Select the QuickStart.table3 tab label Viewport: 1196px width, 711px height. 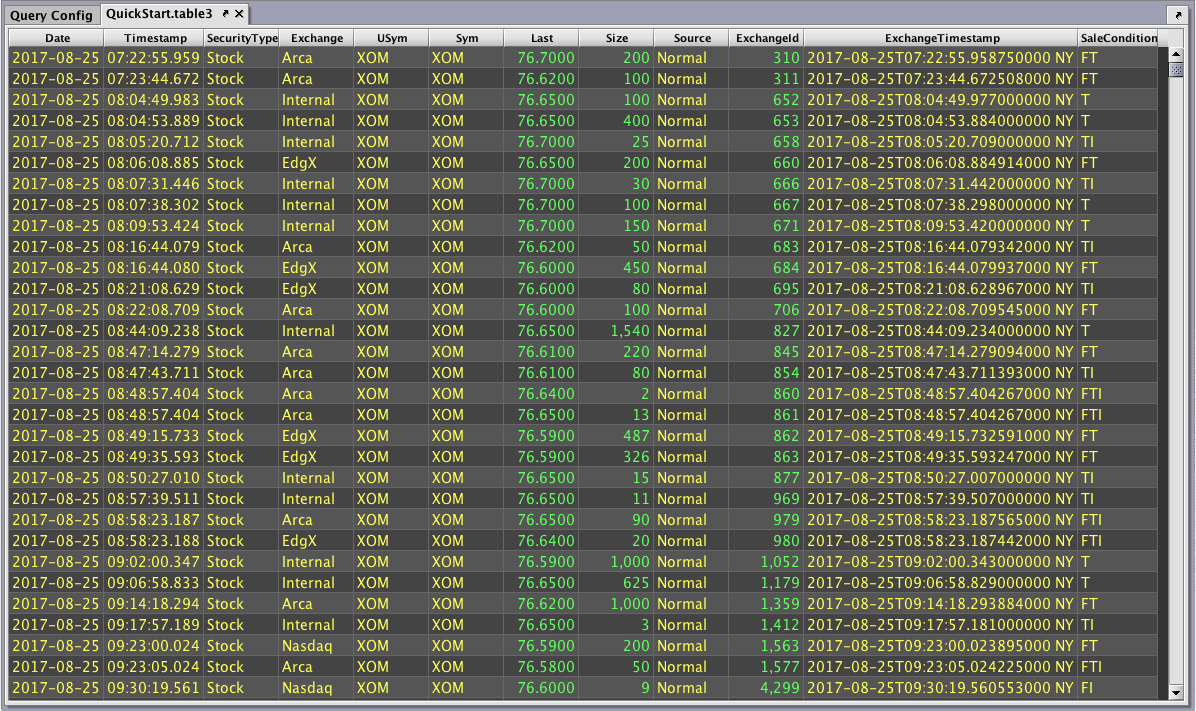click(x=160, y=14)
